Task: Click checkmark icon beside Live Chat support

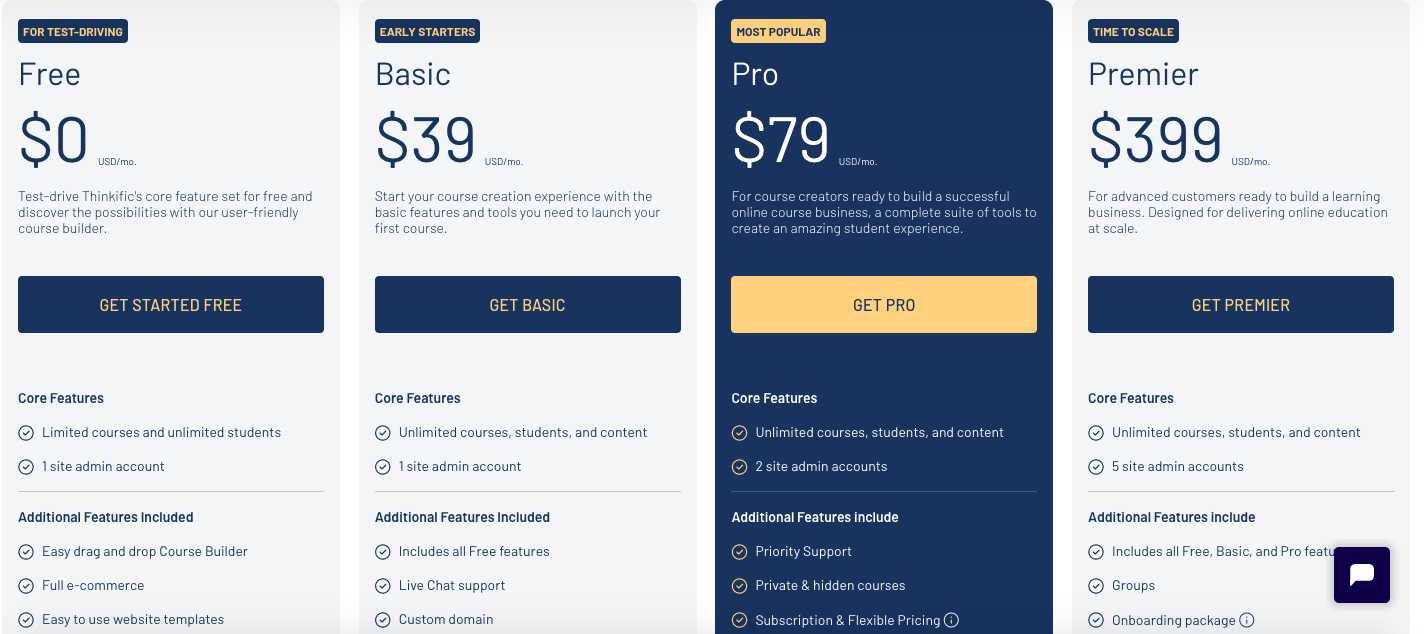Action: tap(383, 586)
